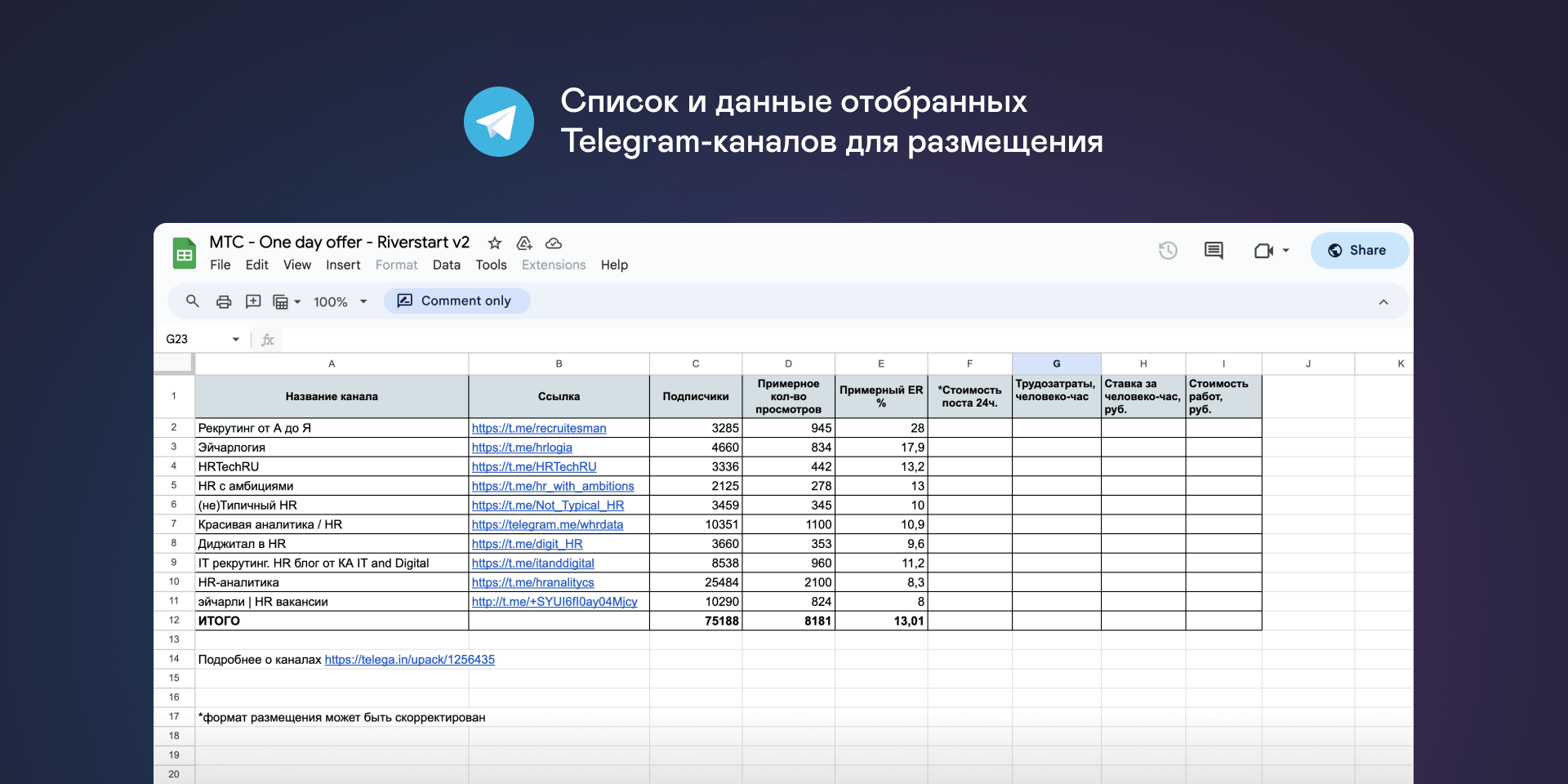Click the insert comment toolbar icon
This screenshot has height=784, width=1568.
pos(253,301)
